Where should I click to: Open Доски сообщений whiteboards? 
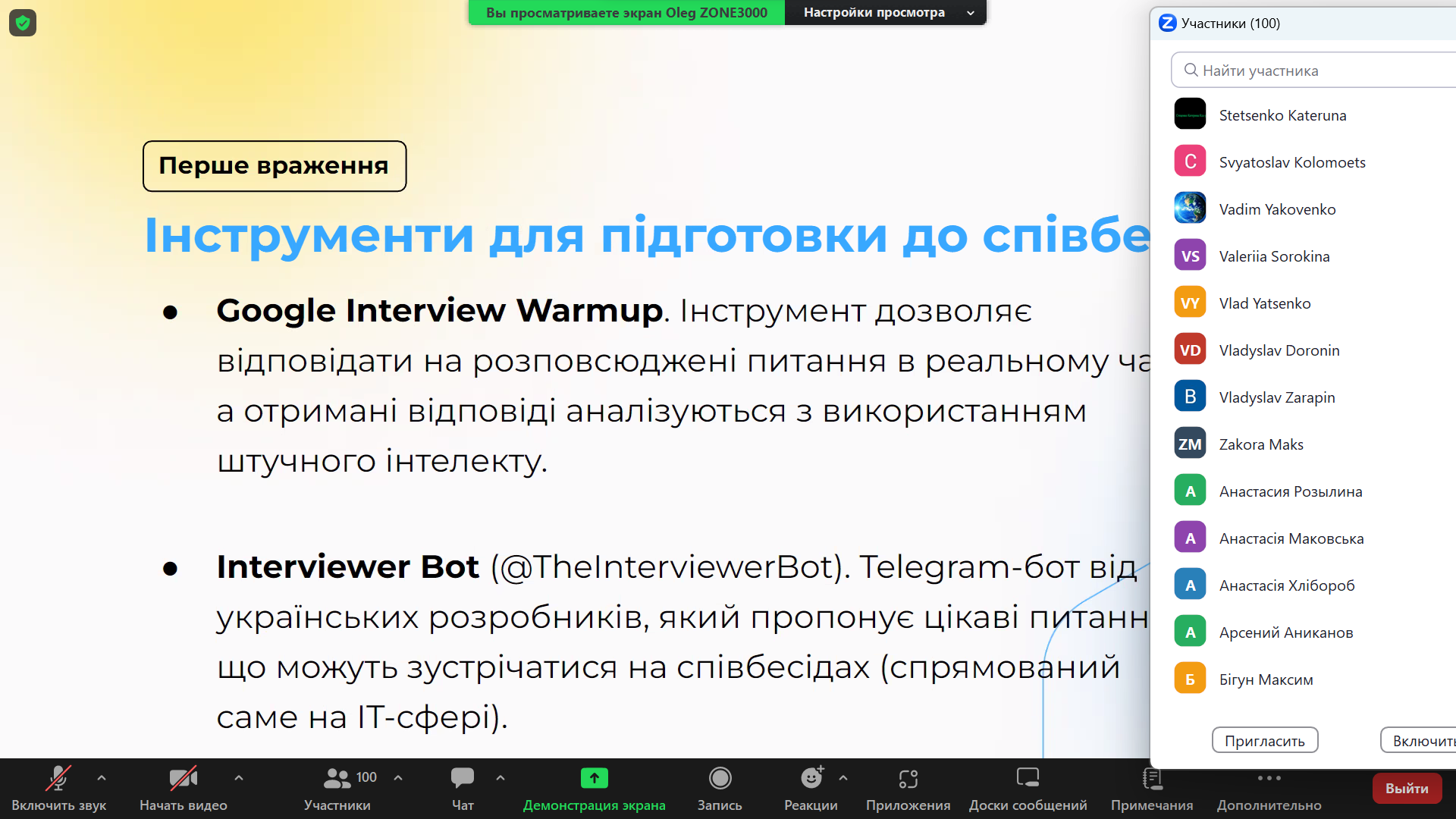tap(1028, 789)
